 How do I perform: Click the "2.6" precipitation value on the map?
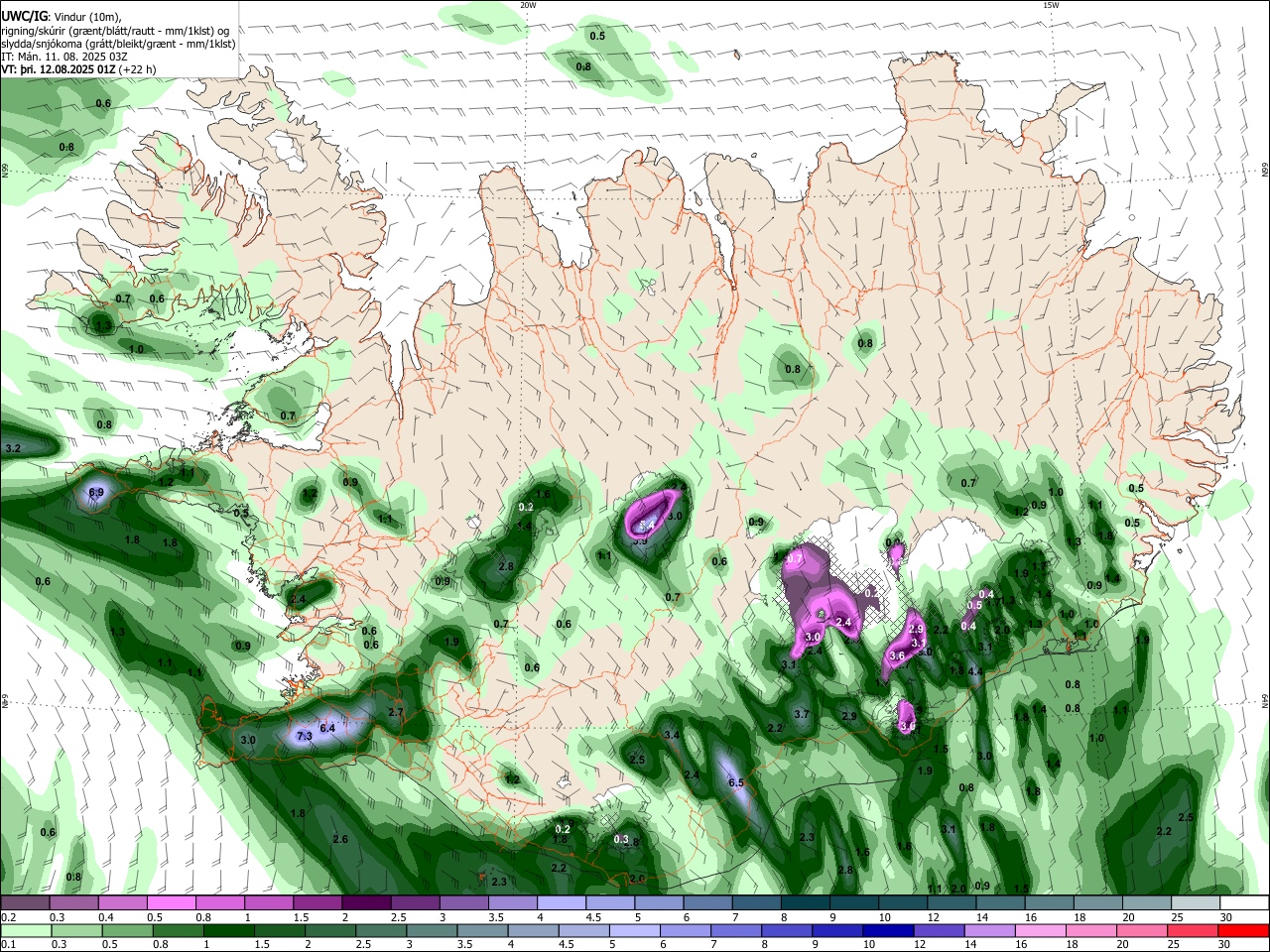(340, 839)
